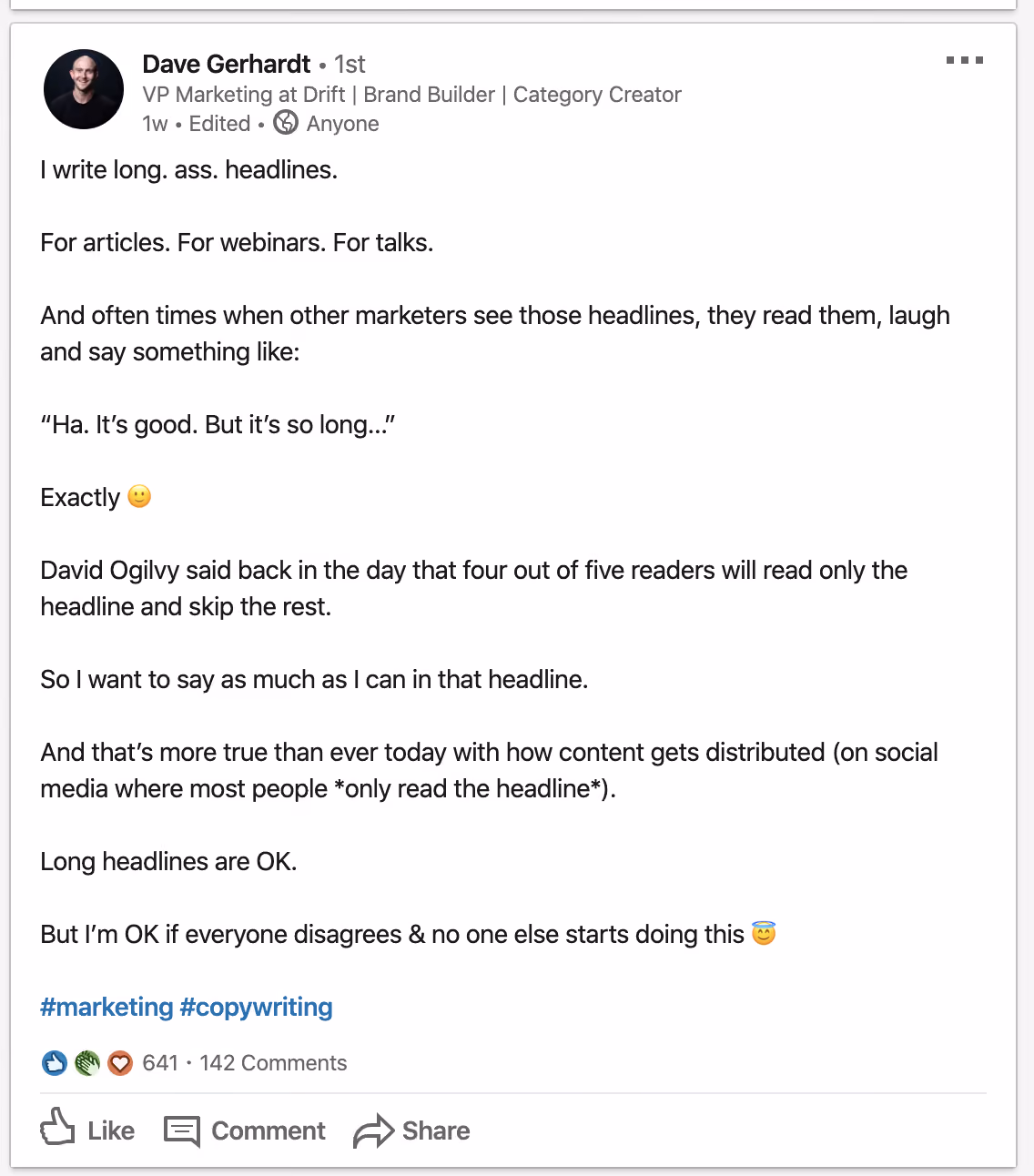Select the Comment button label
This screenshot has width=1034, height=1176.
[x=269, y=1130]
